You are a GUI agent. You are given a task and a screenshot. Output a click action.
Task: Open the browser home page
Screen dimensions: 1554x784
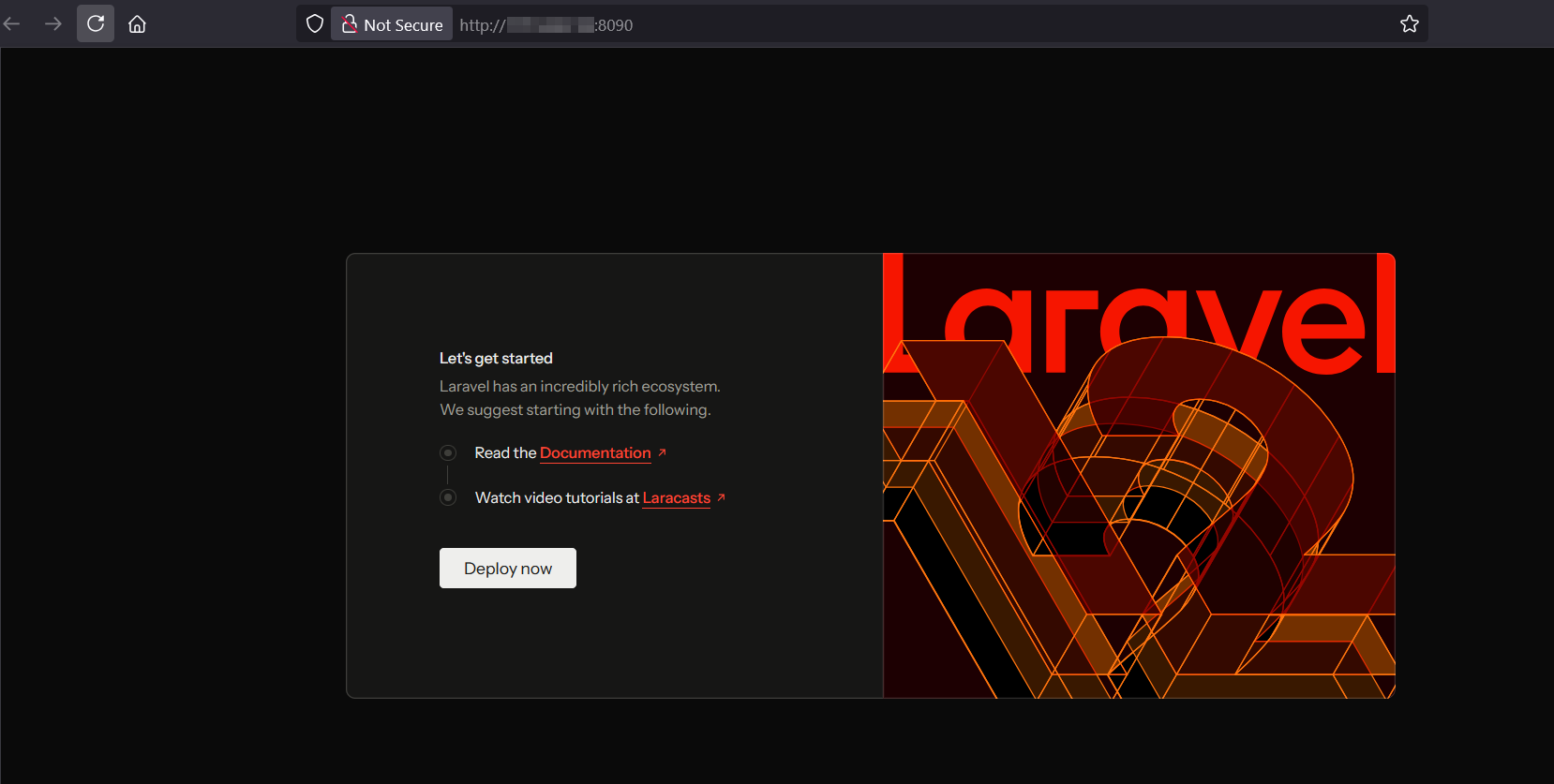[x=137, y=24]
